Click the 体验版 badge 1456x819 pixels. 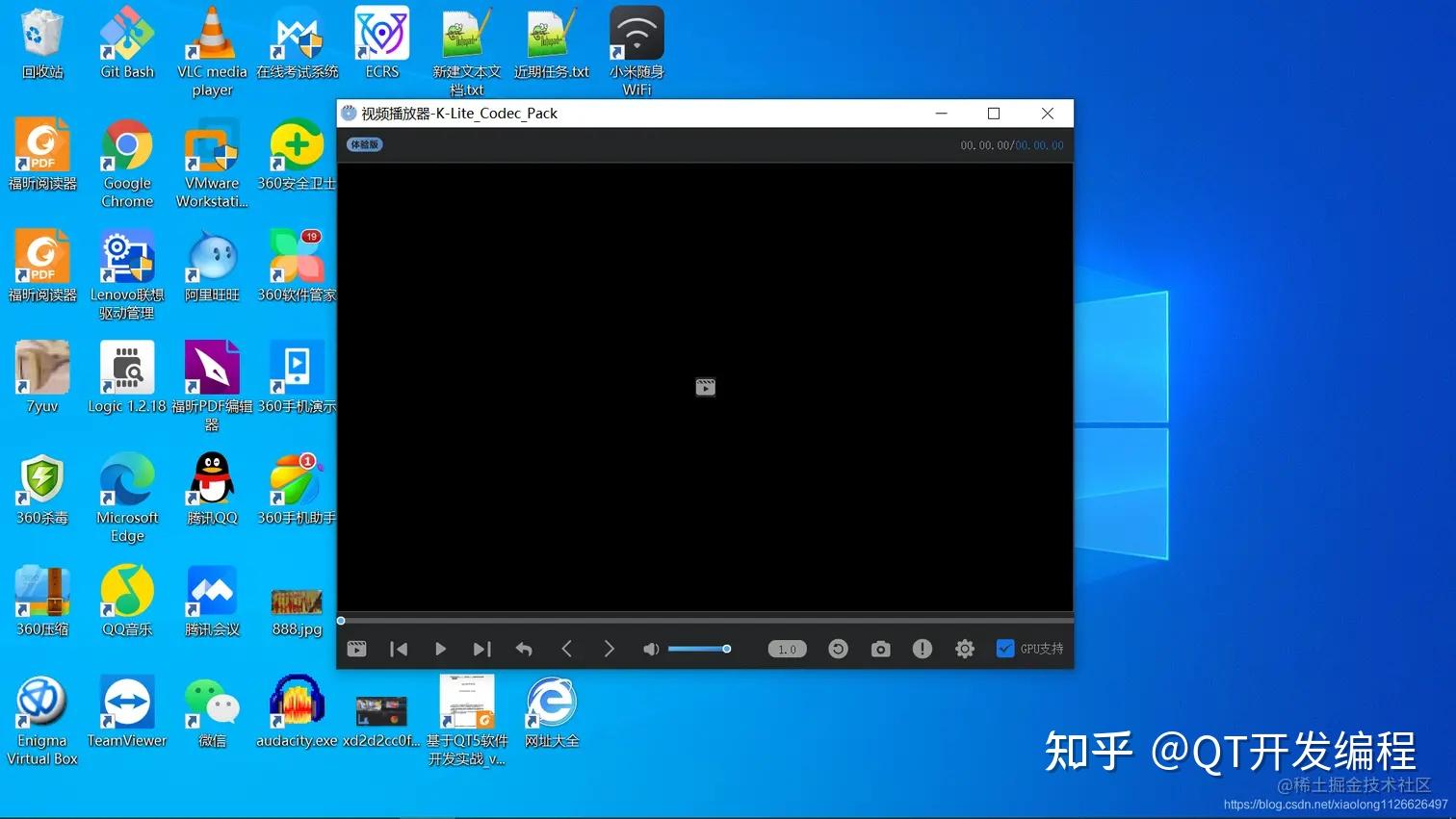(x=364, y=143)
